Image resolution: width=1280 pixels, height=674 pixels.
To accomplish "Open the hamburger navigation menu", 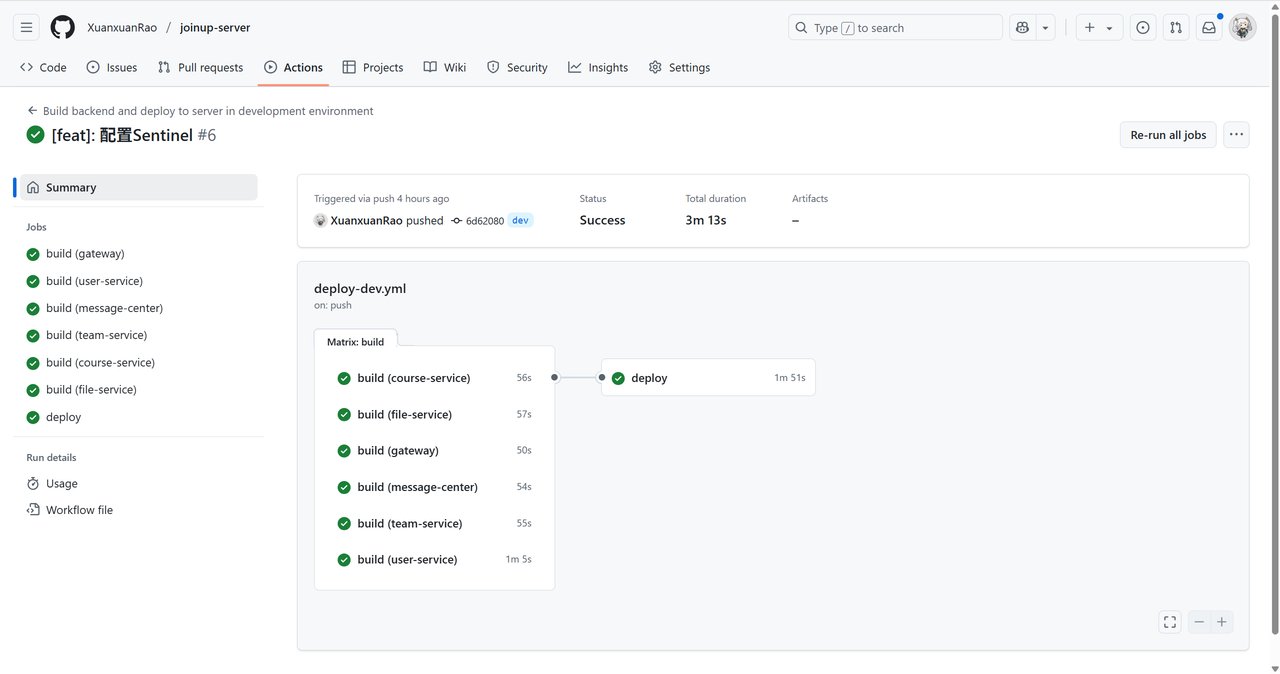I will (x=27, y=28).
